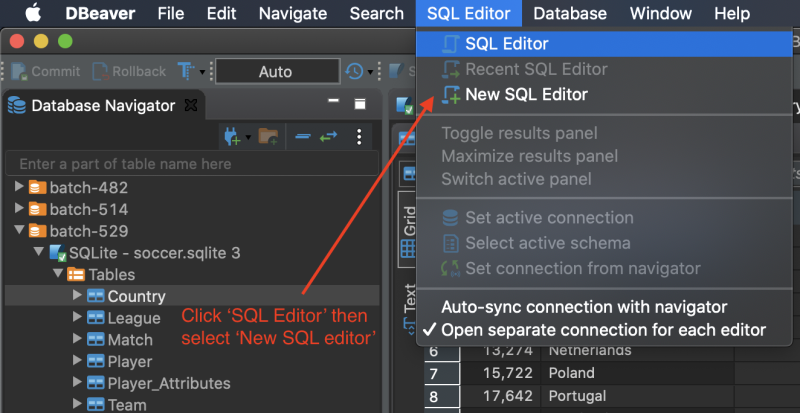The image size is (800, 413).
Task: Click the Netherlands cell in row 6
Action: click(x=637, y=351)
